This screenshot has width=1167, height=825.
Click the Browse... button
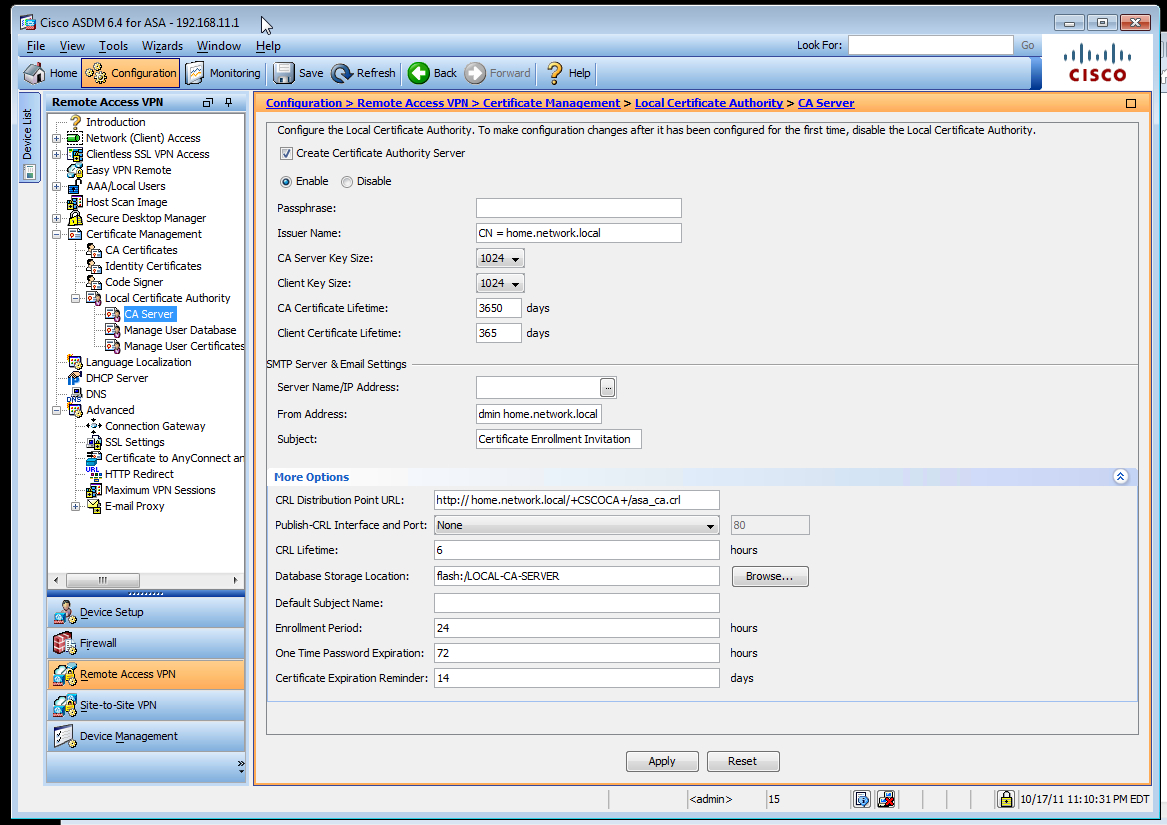[x=770, y=576]
